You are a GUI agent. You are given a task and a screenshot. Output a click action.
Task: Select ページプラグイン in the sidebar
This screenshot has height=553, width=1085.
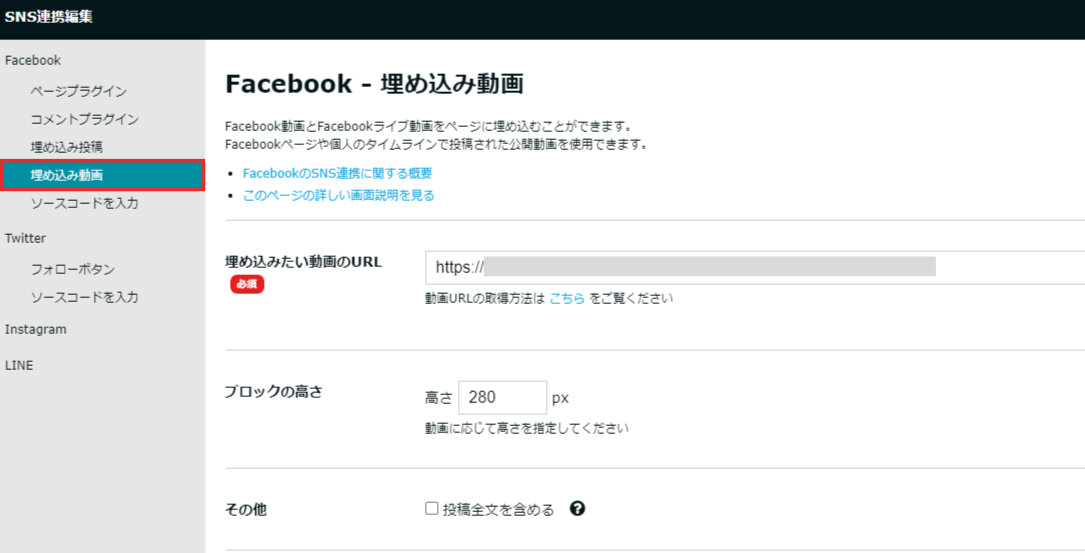[x=79, y=91]
